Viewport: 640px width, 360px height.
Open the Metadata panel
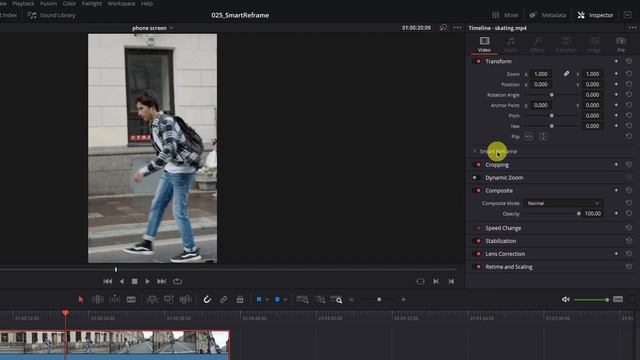click(547, 15)
